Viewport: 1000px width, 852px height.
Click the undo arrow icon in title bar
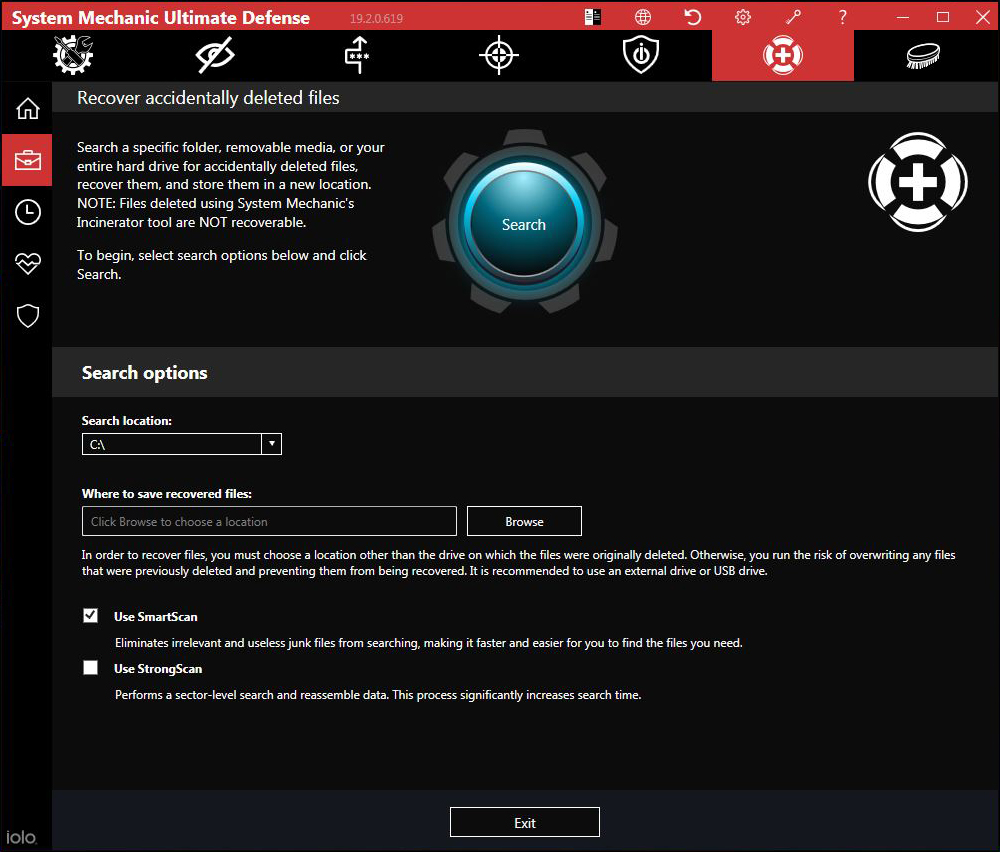point(693,17)
